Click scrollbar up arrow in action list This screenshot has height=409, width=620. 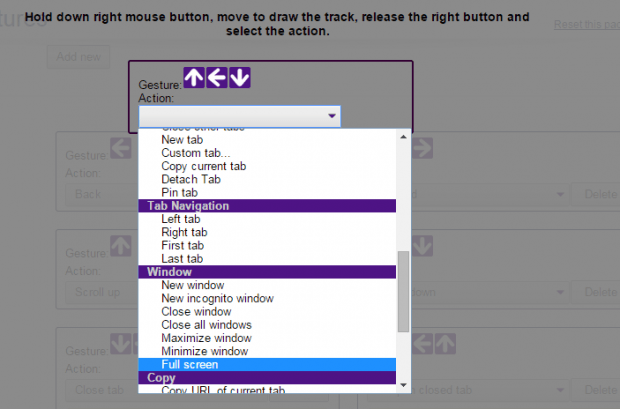point(403,137)
